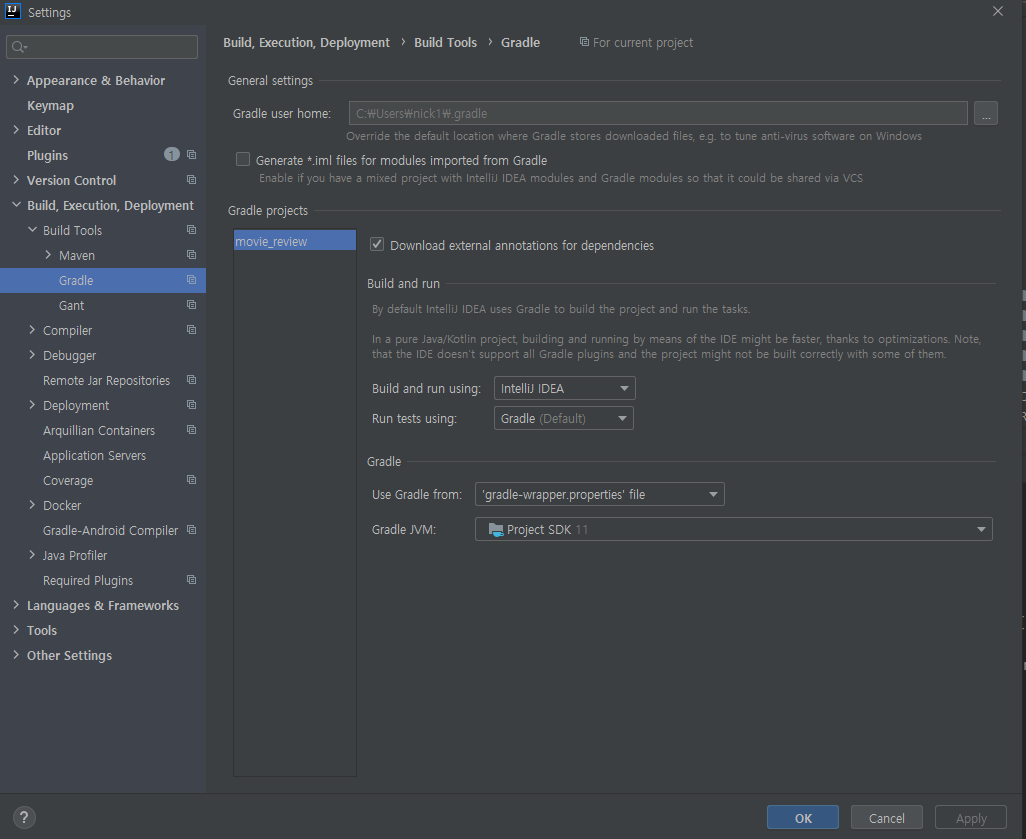Expand the Maven node

[x=48, y=255]
